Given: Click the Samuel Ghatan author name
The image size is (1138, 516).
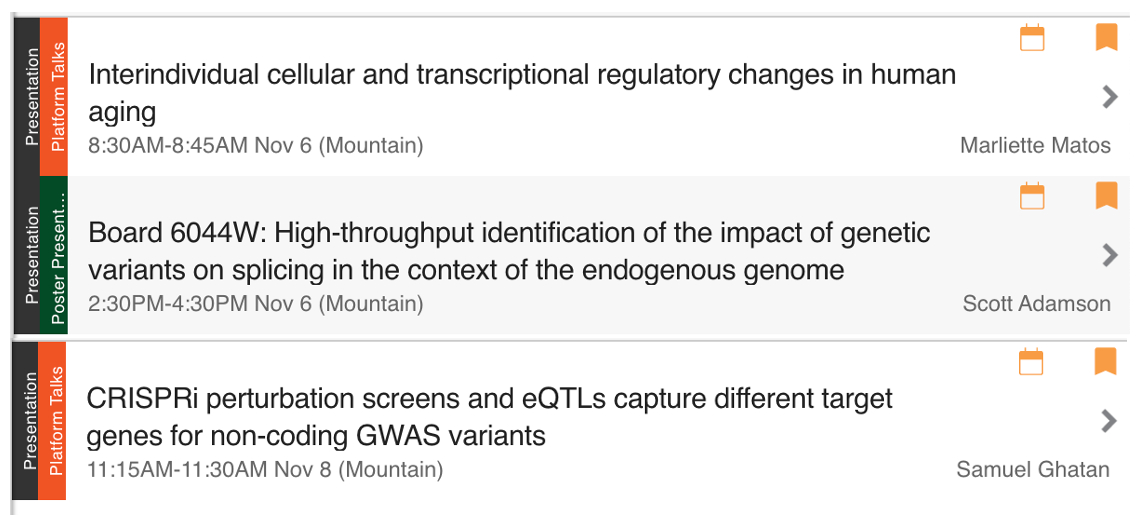Looking at the screenshot, I should [1033, 469].
